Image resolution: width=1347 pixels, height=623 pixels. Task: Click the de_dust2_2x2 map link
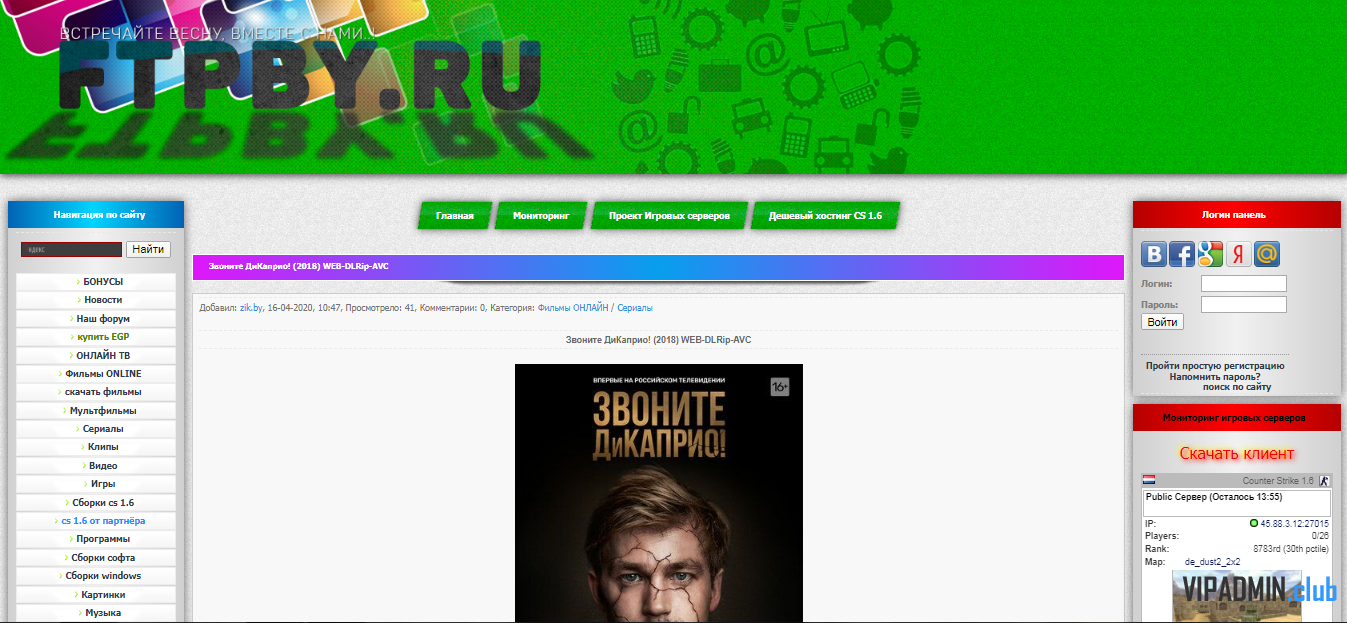pos(1212,562)
